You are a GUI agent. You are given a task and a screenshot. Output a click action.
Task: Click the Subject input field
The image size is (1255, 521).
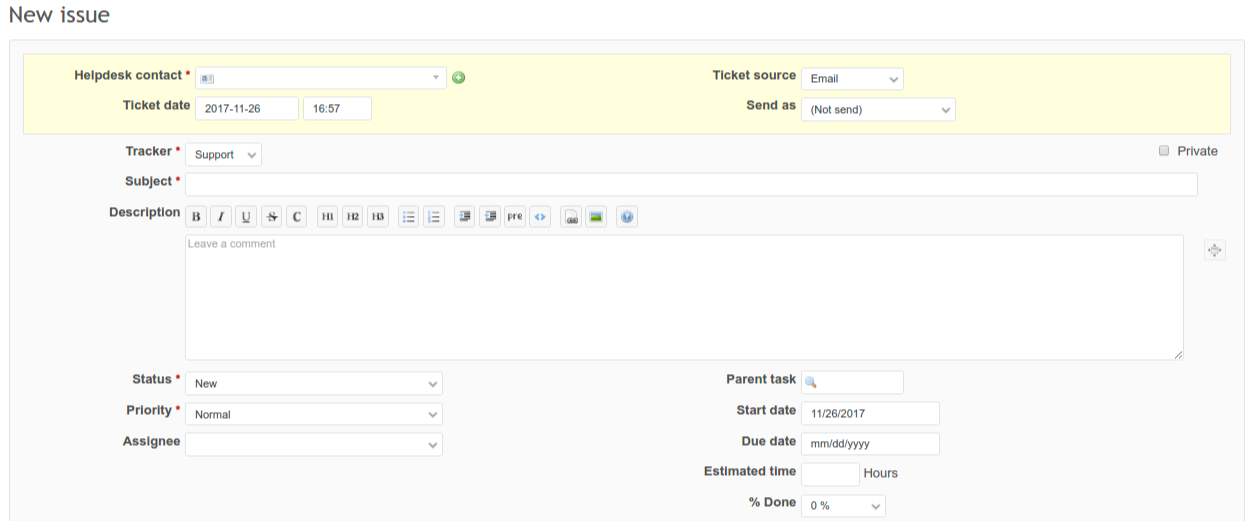691,185
